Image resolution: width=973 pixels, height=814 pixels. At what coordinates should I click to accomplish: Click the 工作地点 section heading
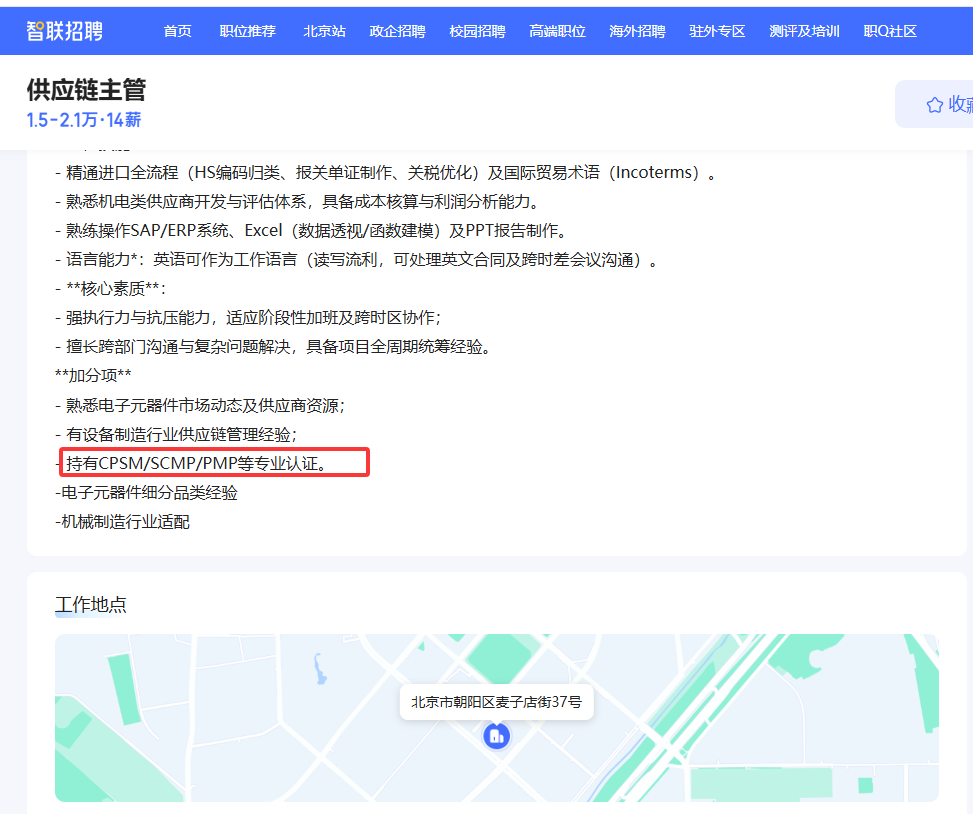pos(90,605)
